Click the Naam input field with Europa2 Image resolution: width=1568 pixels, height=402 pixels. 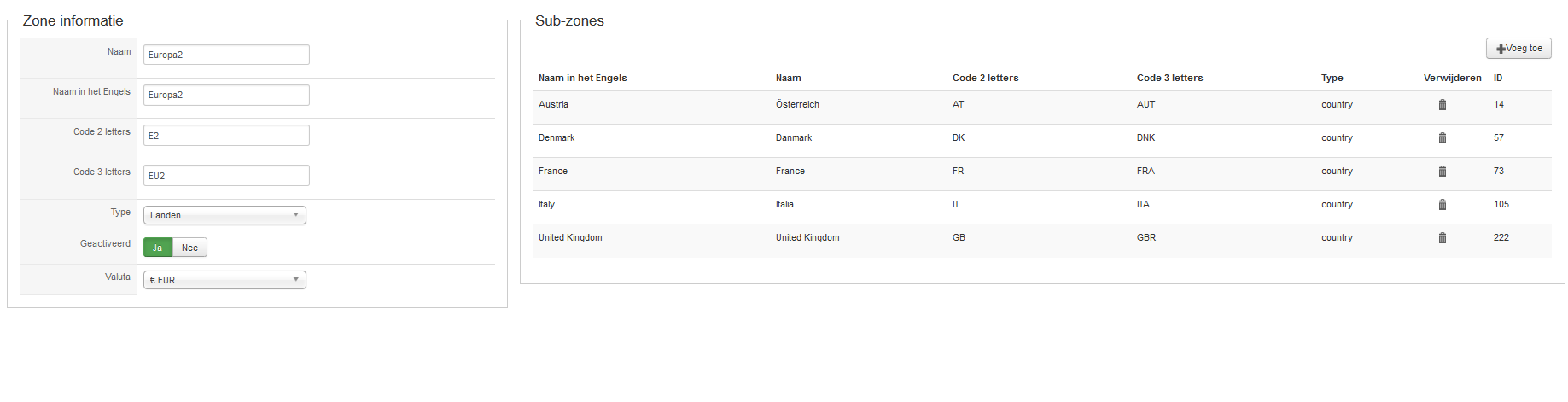pyautogui.click(x=226, y=55)
